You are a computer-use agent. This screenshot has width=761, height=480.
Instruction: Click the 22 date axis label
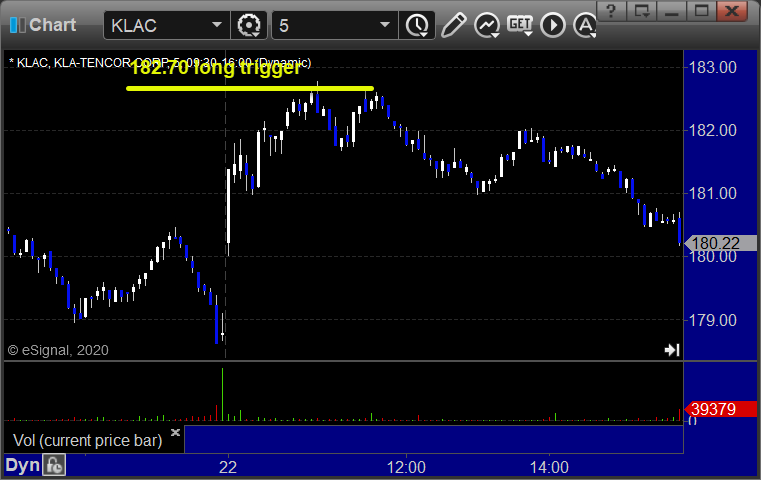pos(228,468)
